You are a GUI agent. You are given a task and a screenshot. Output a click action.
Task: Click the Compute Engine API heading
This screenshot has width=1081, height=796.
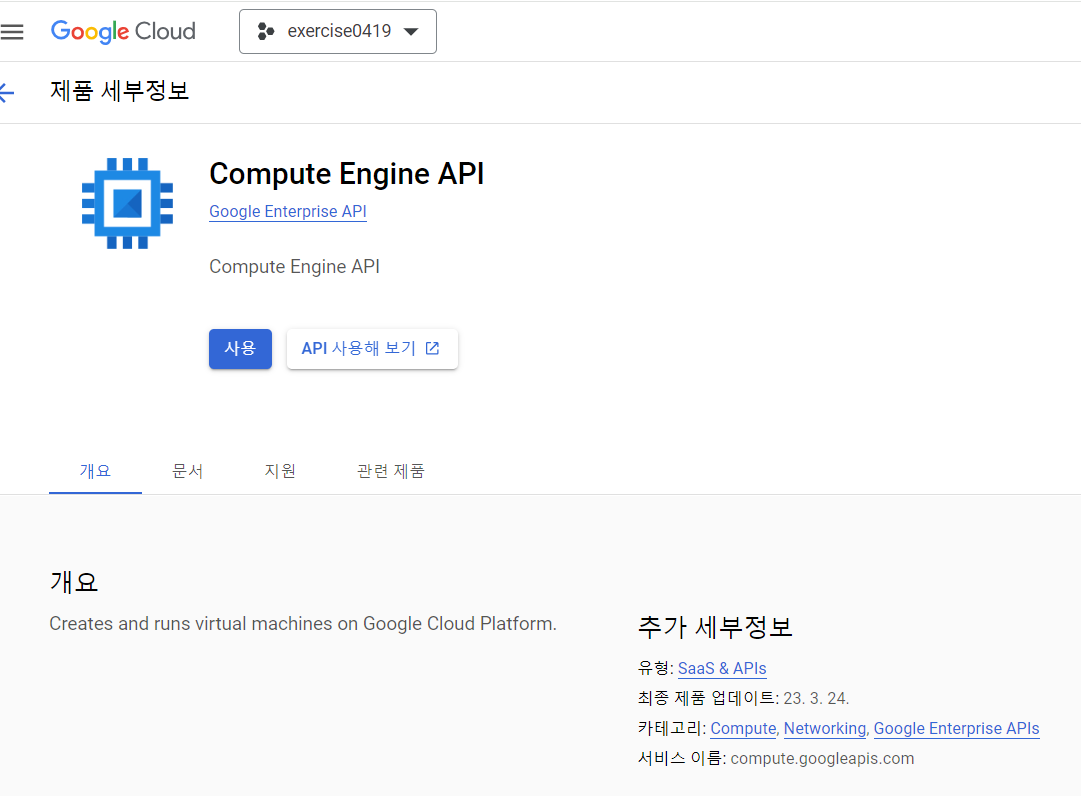pos(347,174)
